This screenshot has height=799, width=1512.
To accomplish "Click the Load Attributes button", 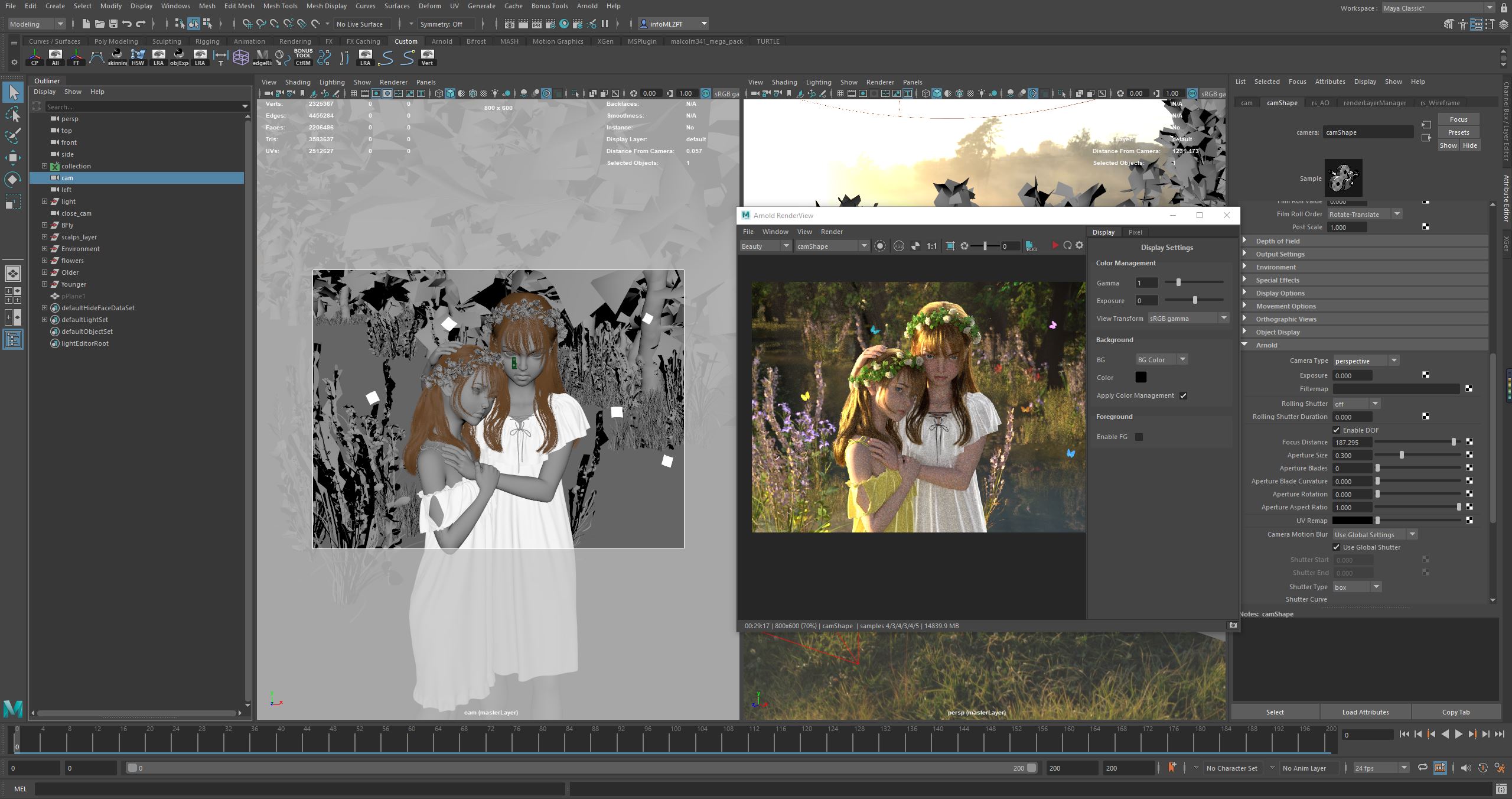I will [x=1365, y=712].
